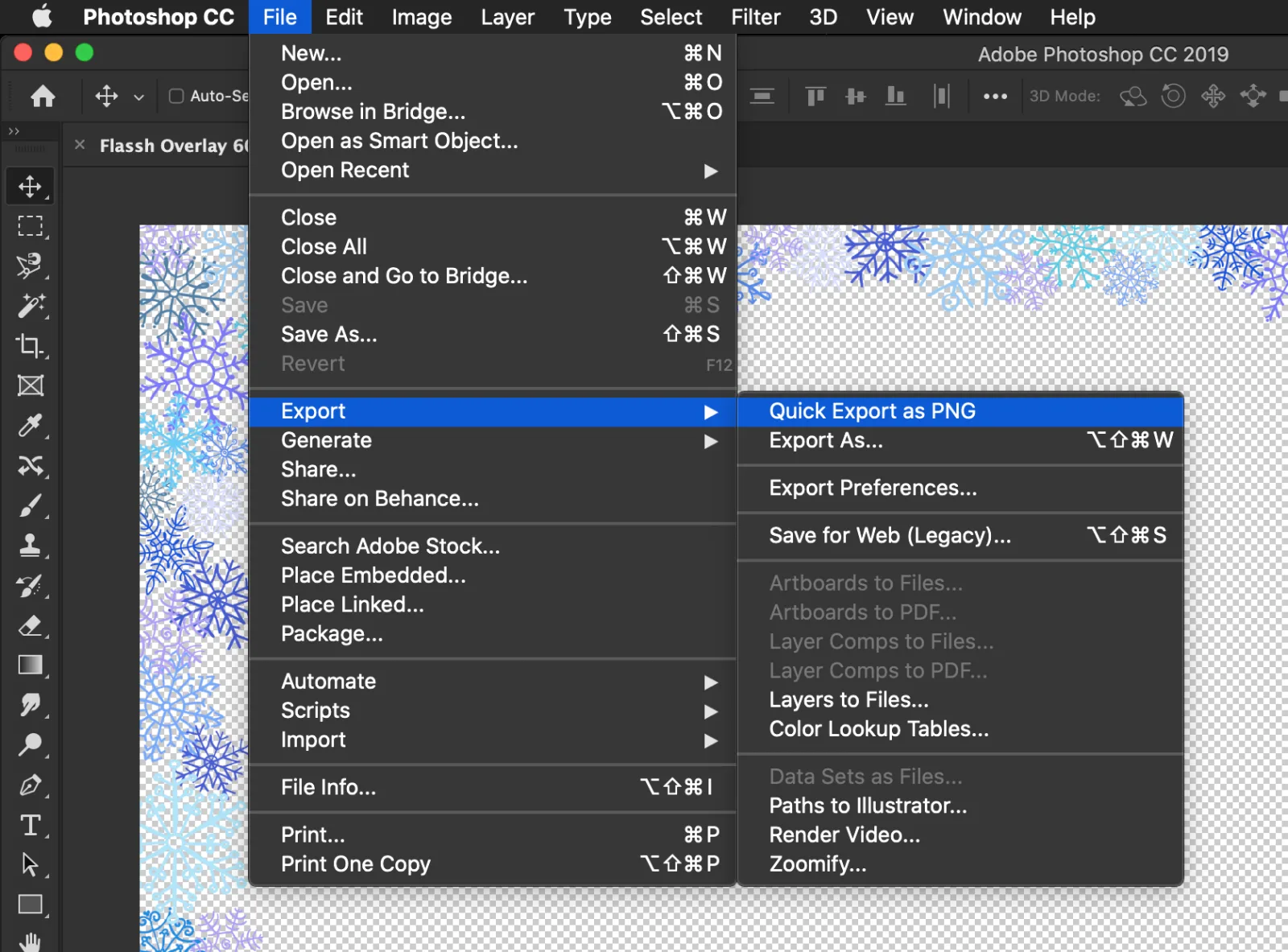The image size is (1288, 952).
Task: Choose Layers to Files option
Action: coord(960,700)
